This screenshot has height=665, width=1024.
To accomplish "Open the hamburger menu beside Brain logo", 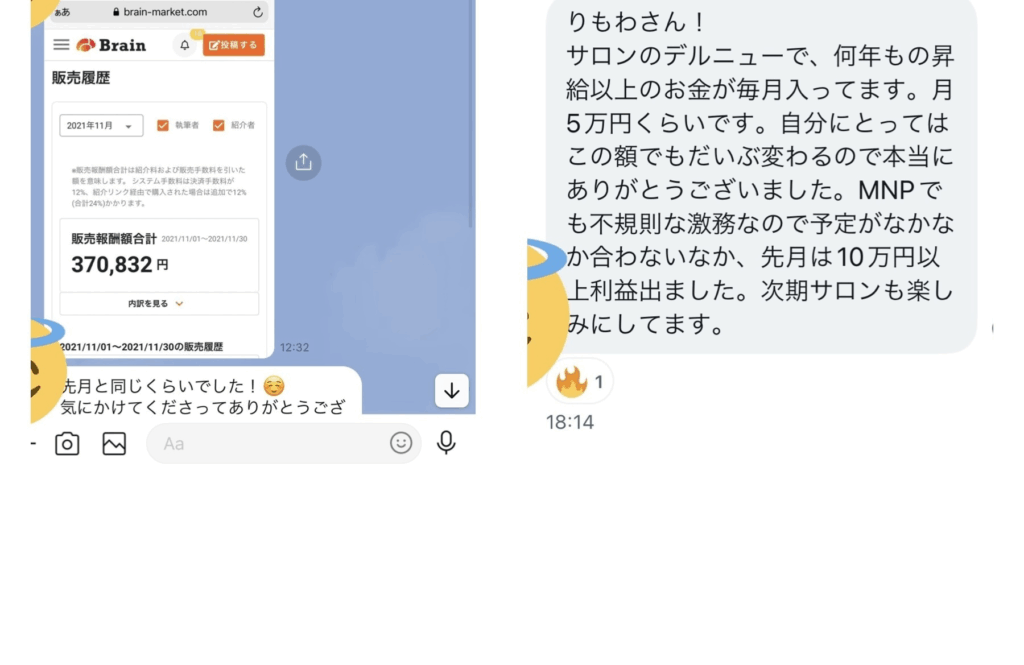I will (x=61, y=44).
